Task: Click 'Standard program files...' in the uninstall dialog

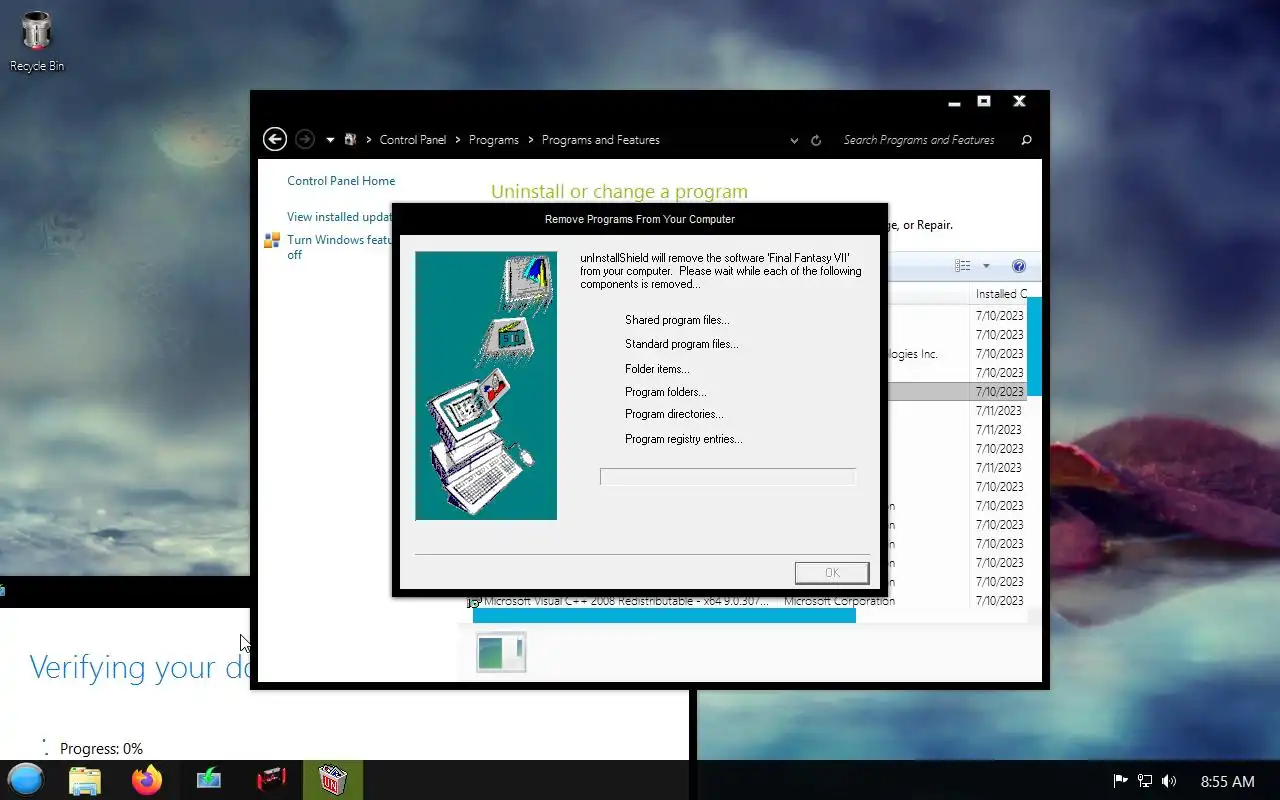Action: pyautogui.click(x=682, y=344)
